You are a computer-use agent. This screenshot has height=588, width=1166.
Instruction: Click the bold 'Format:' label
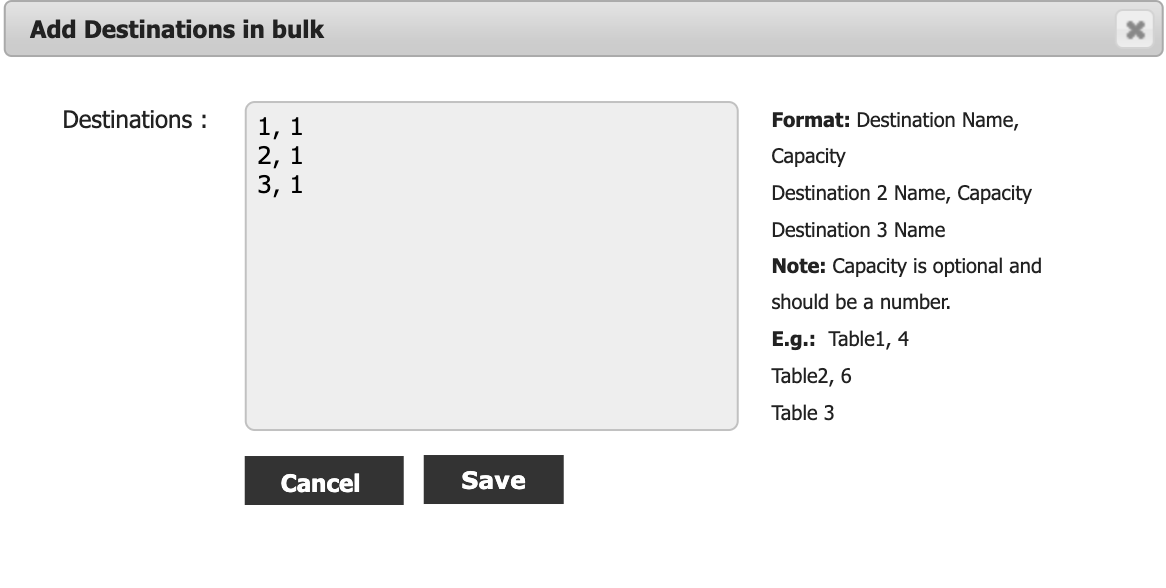tap(811, 120)
